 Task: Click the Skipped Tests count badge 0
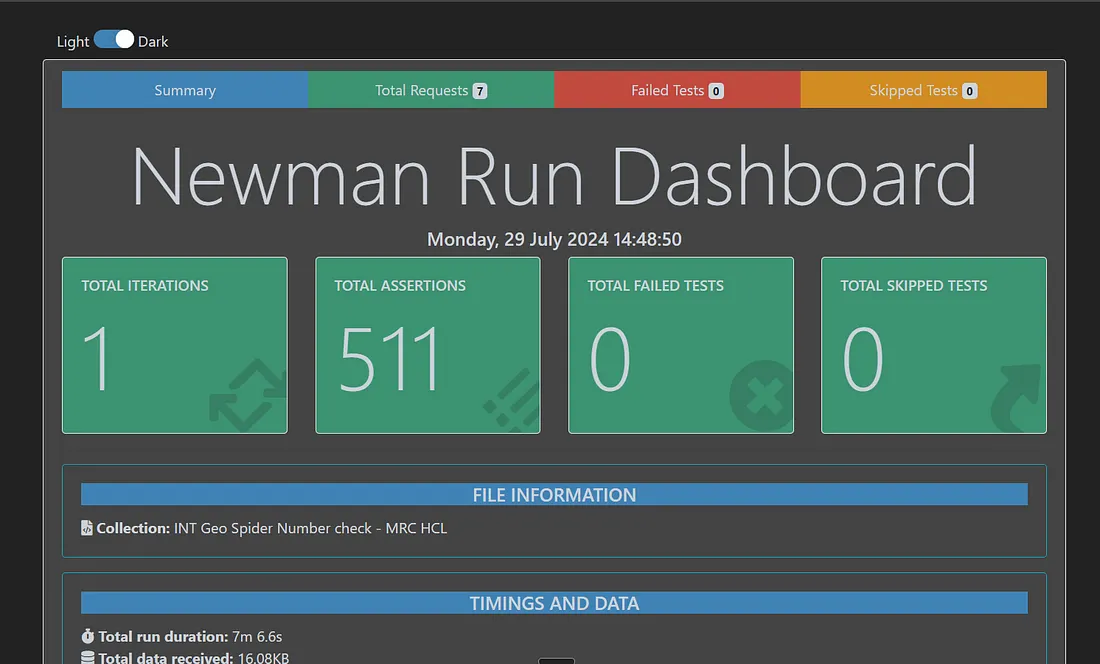tap(970, 91)
